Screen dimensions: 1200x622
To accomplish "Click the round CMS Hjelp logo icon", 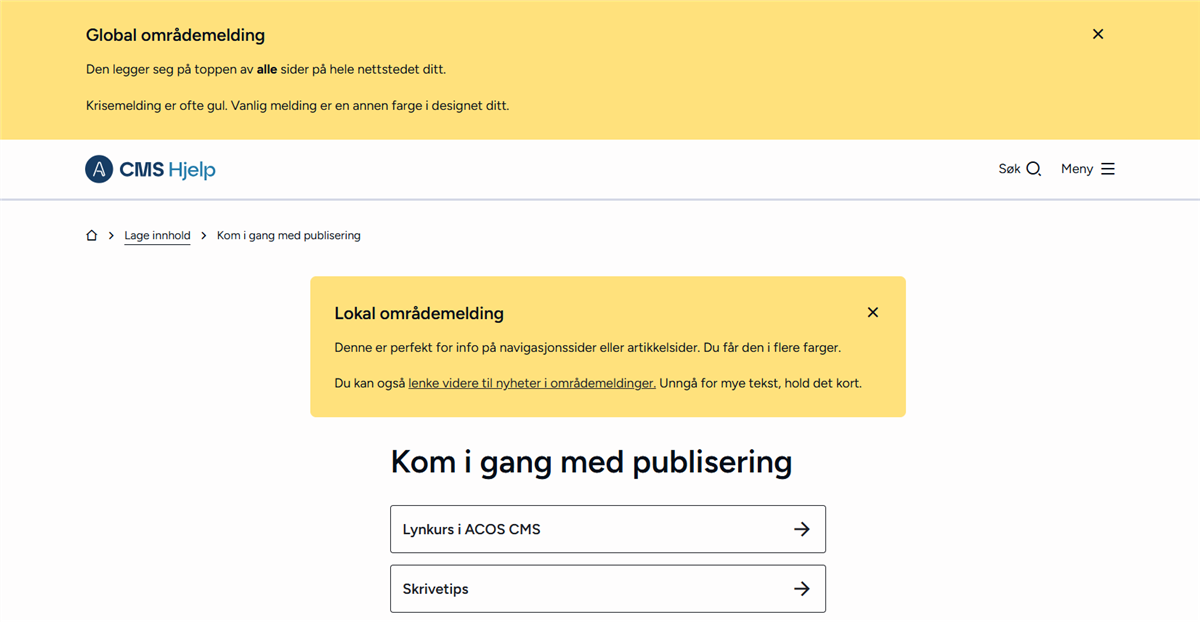I will (99, 169).
